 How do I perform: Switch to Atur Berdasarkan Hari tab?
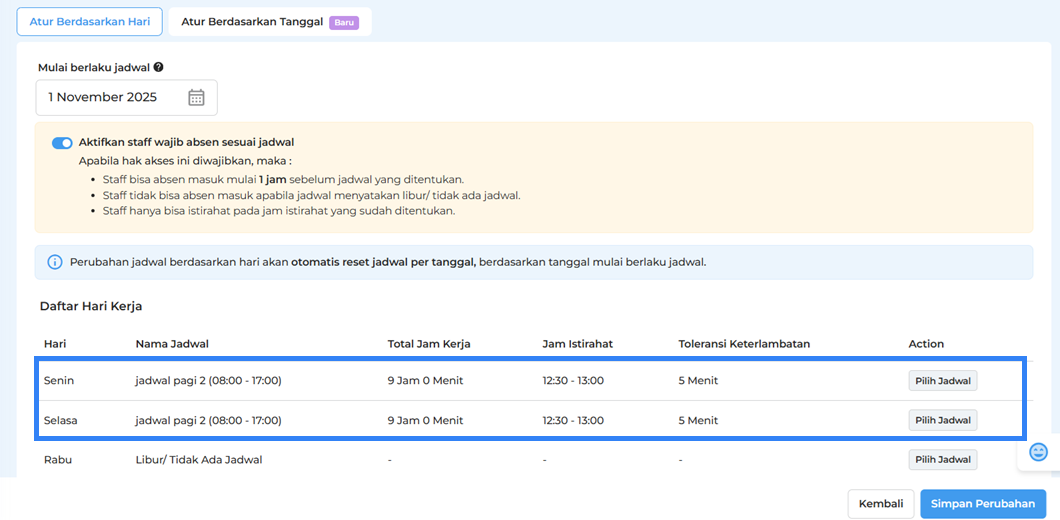(x=90, y=21)
